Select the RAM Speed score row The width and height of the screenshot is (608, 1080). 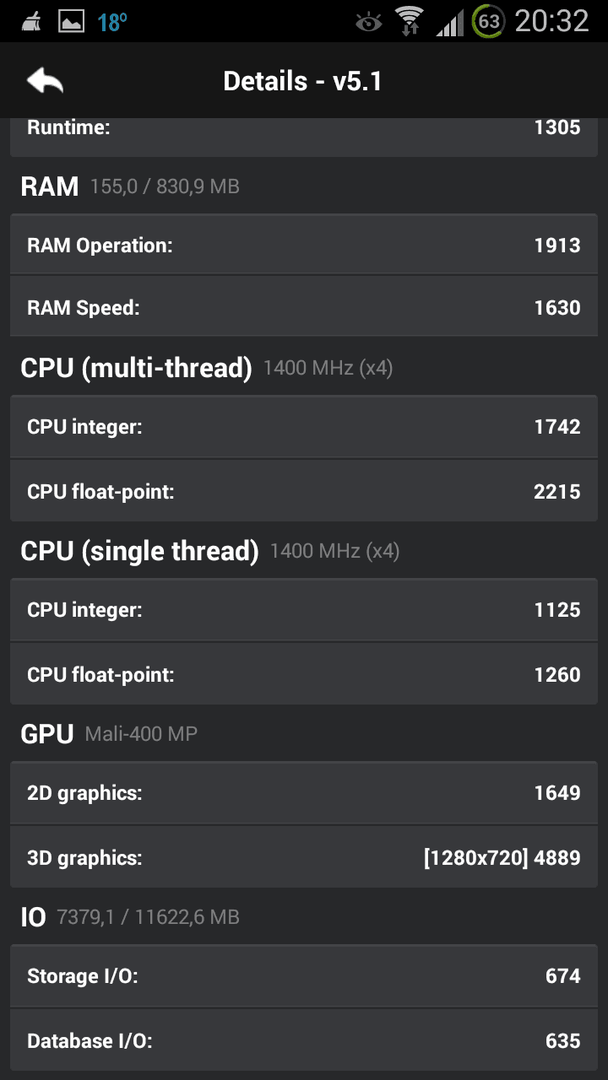point(304,307)
